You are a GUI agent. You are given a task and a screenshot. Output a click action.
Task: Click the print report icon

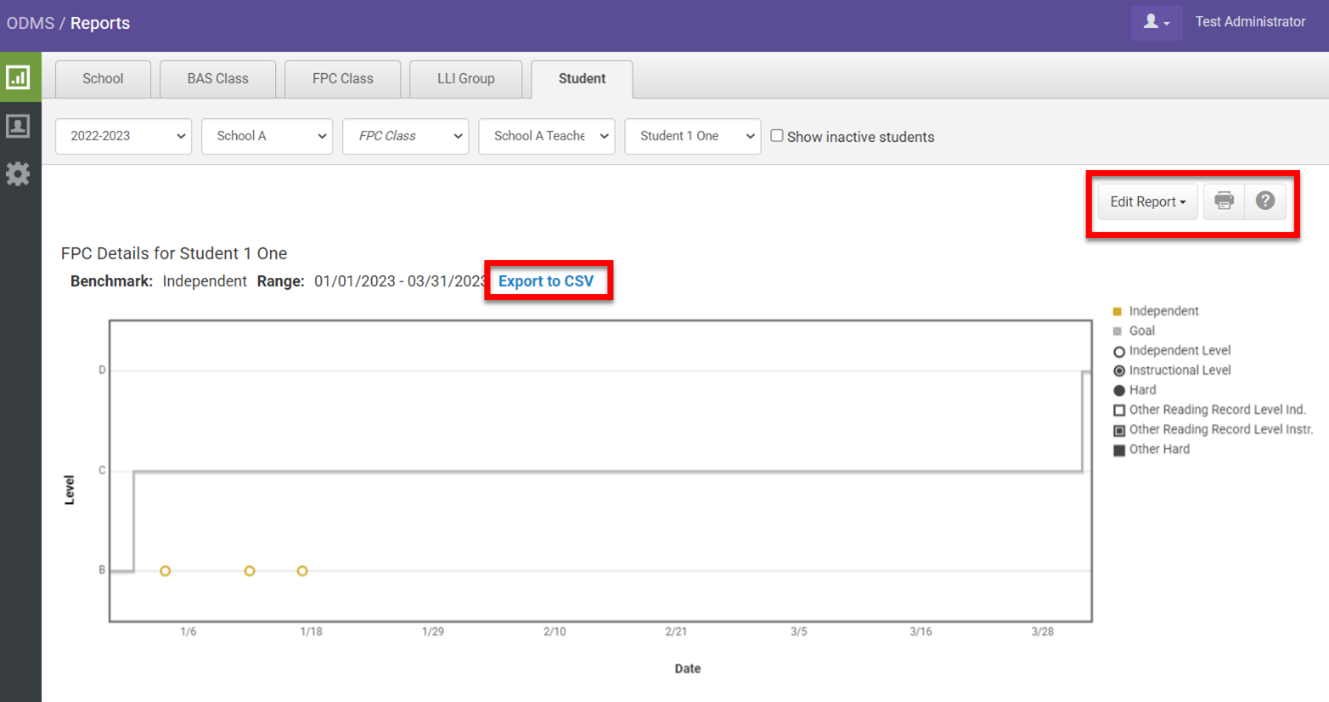point(1224,201)
